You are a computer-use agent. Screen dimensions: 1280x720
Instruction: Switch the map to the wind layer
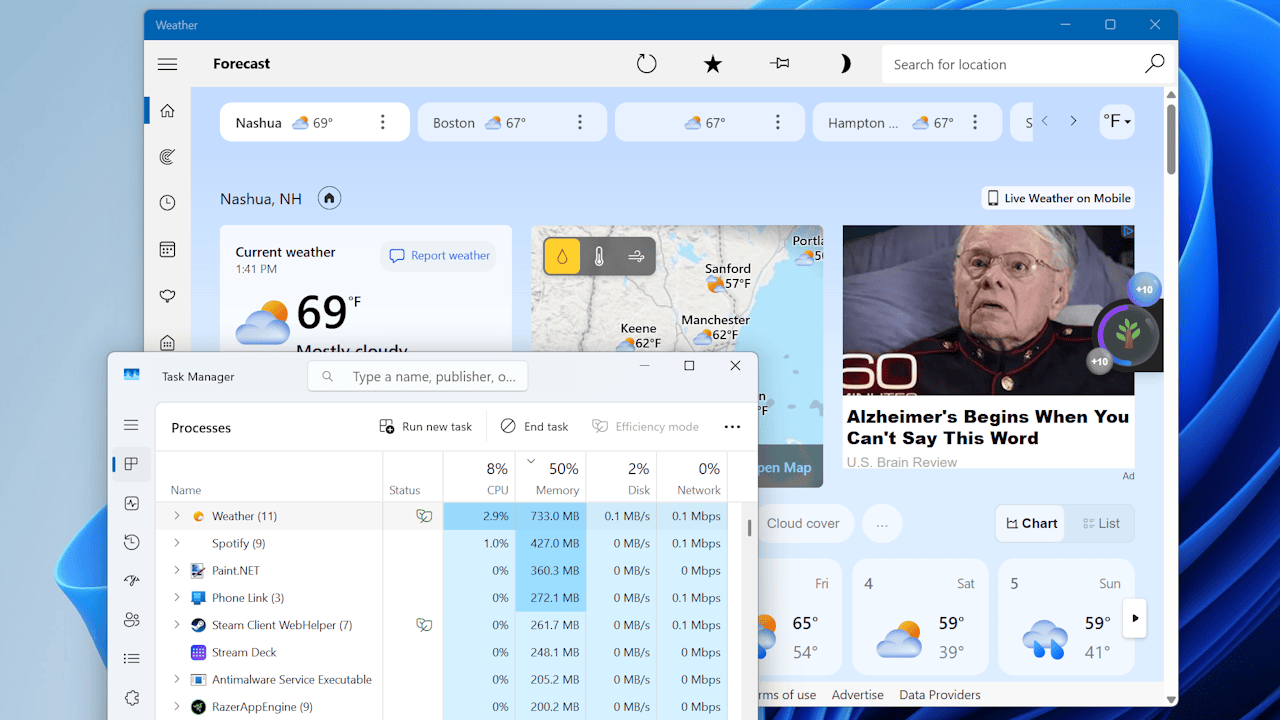636,257
